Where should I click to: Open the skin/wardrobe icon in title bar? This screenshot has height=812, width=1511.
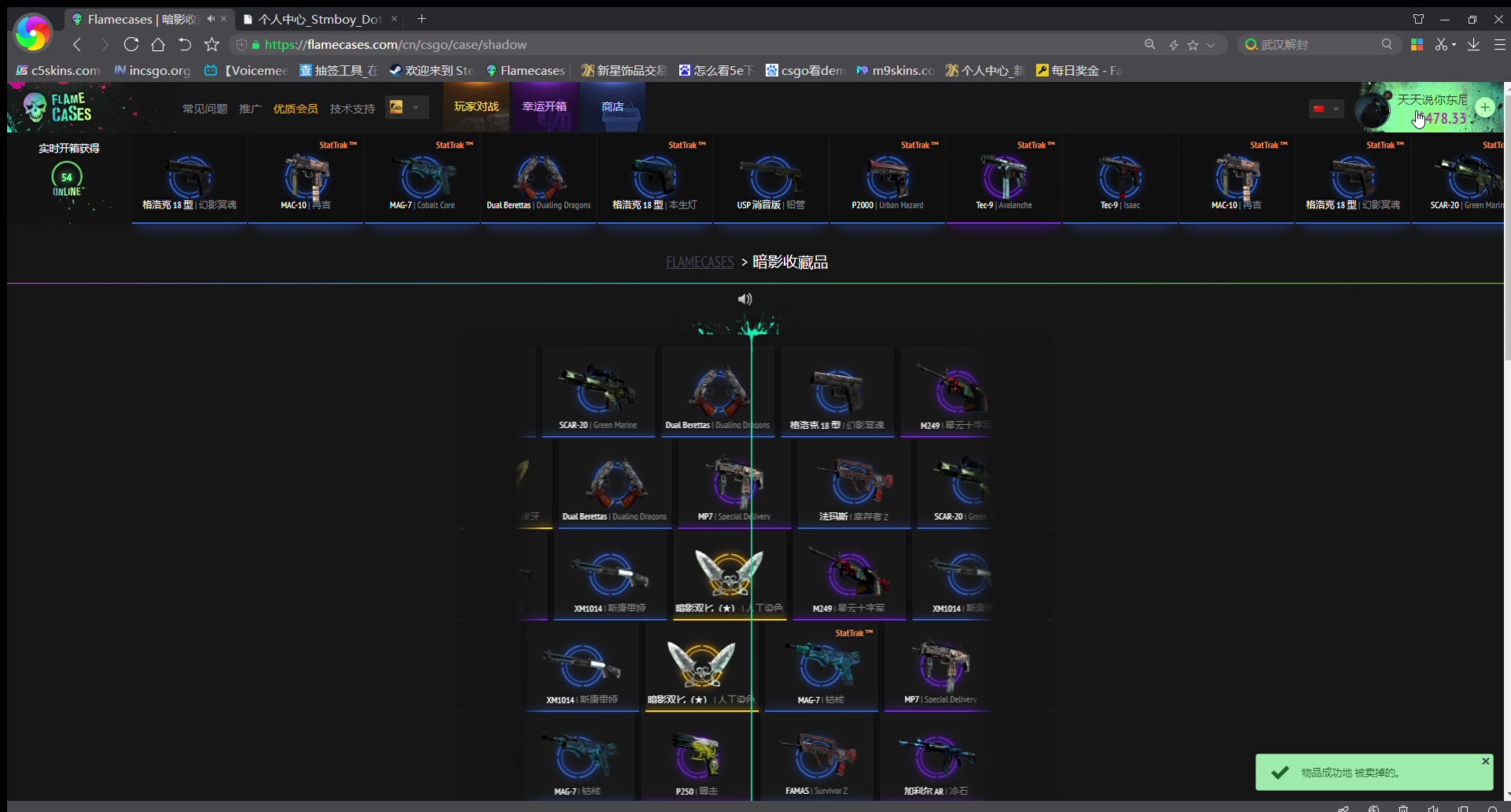1418,19
